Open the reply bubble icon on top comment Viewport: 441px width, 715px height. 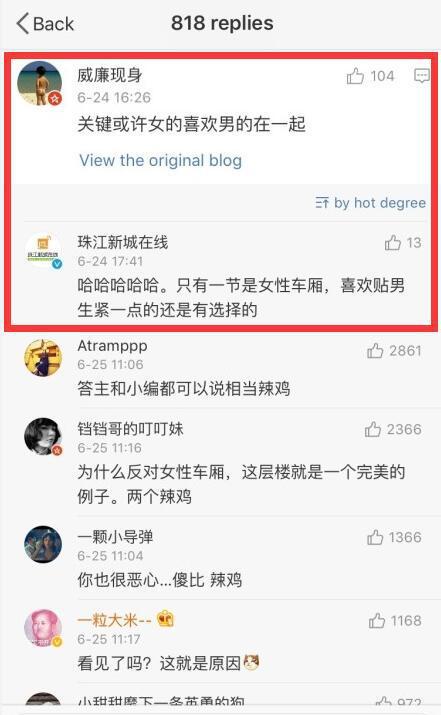pyautogui.click(x=421, y=75)
